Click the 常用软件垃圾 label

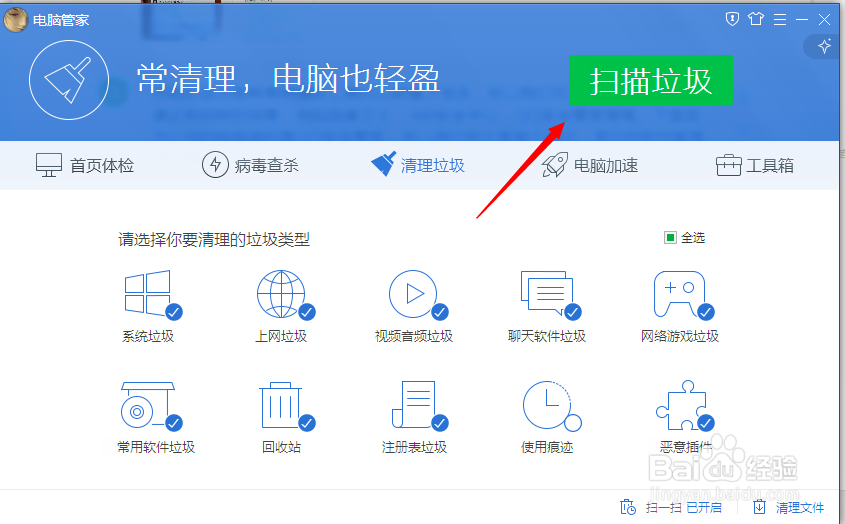pos(156,447)
